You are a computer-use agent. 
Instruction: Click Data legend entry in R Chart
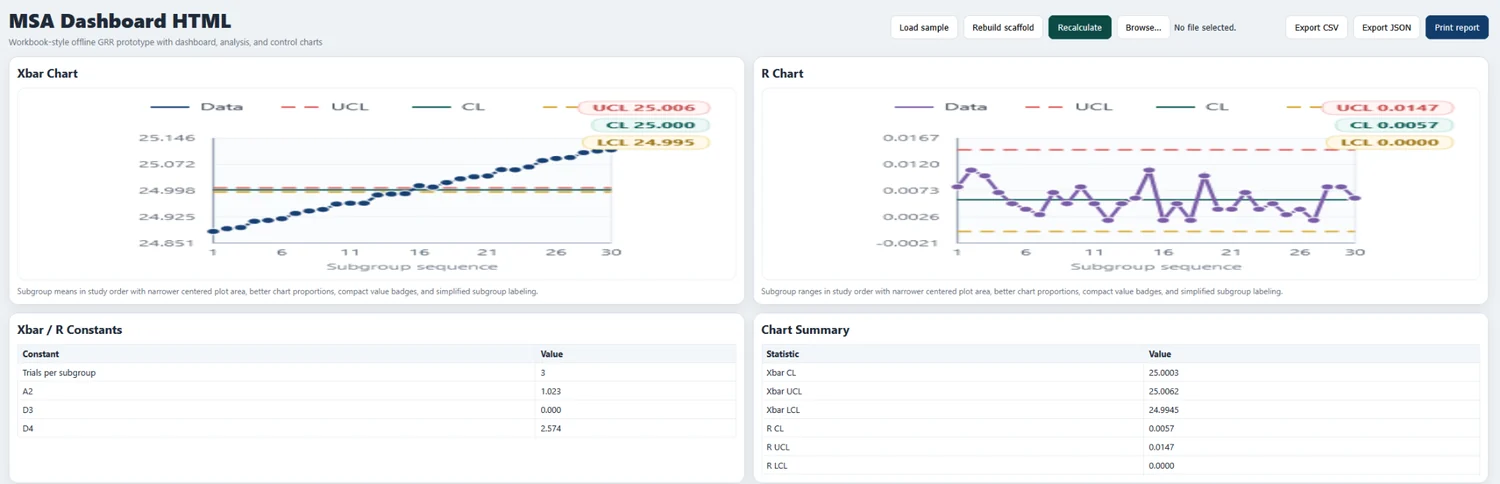[x=940, y=106]
